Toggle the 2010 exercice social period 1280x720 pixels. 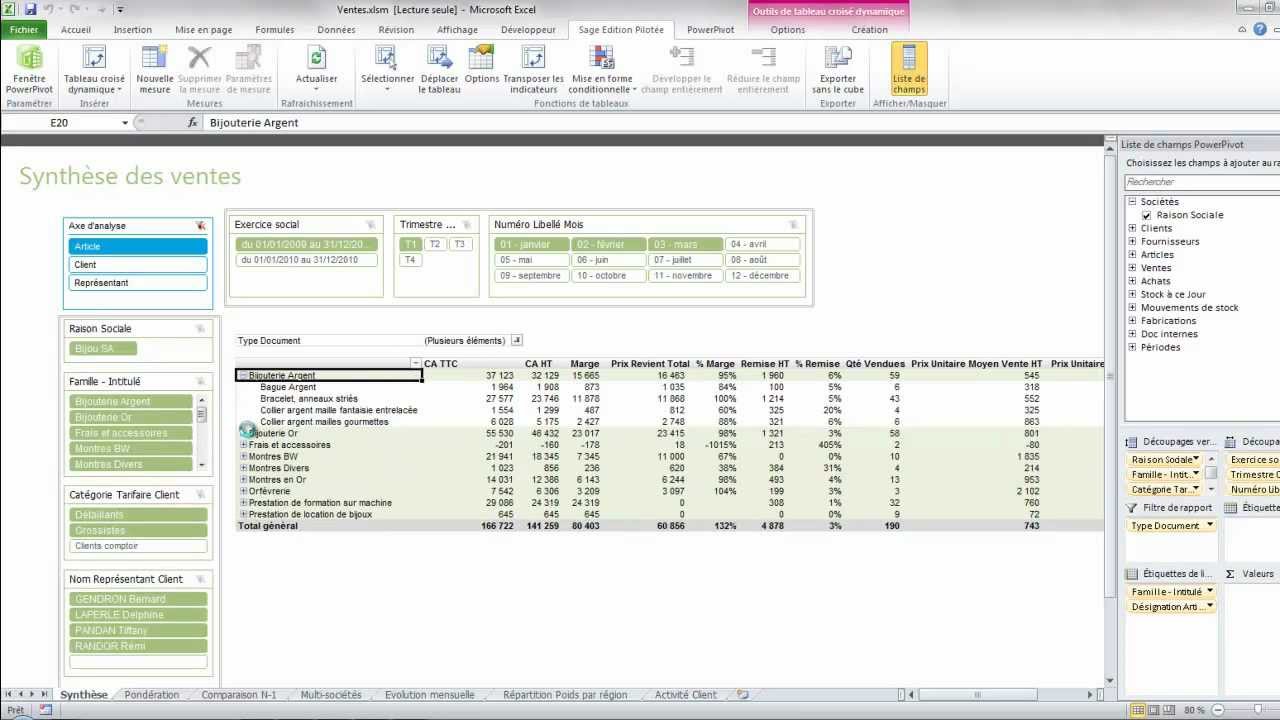[307, 260]
